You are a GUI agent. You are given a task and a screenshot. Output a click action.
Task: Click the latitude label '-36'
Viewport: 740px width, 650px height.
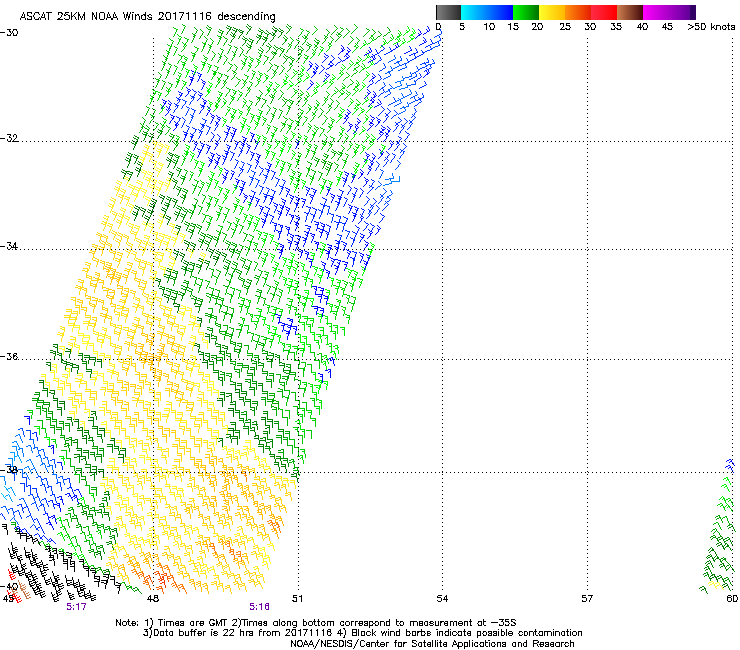coord(9,356)
